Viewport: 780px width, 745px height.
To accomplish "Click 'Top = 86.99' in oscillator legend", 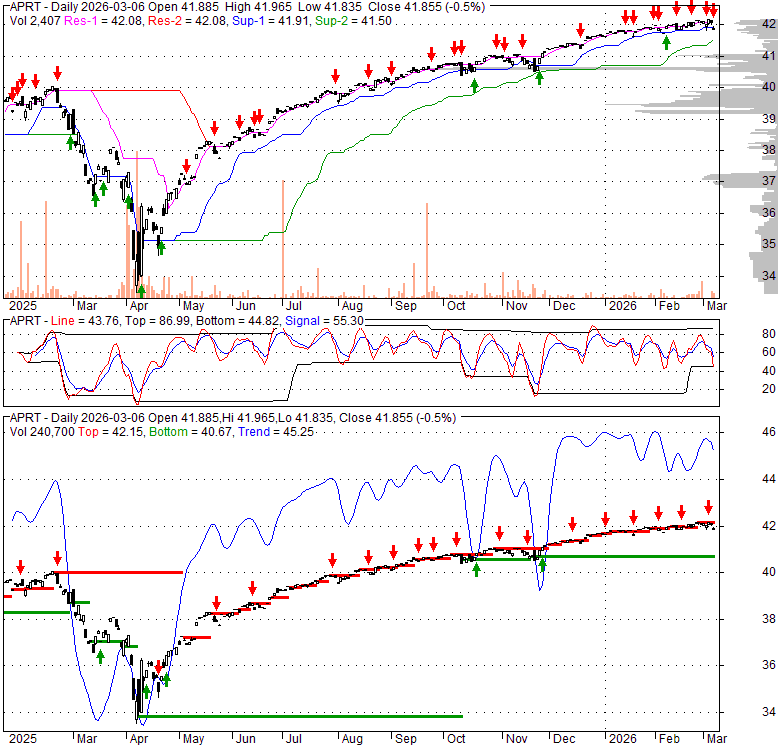I will 158,321.
